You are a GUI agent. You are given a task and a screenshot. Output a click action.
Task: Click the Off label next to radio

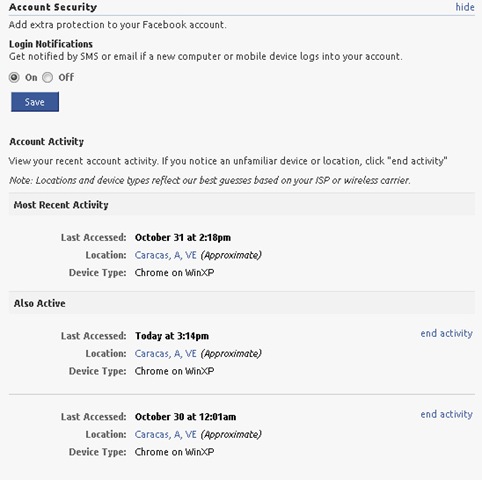pyautogui.click(x=66, y=78)
